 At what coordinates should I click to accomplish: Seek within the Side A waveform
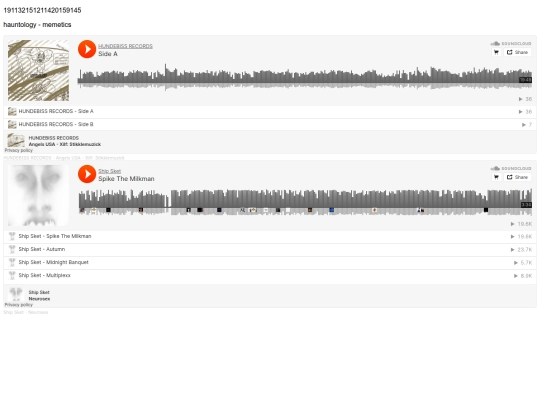click(305, 77)
